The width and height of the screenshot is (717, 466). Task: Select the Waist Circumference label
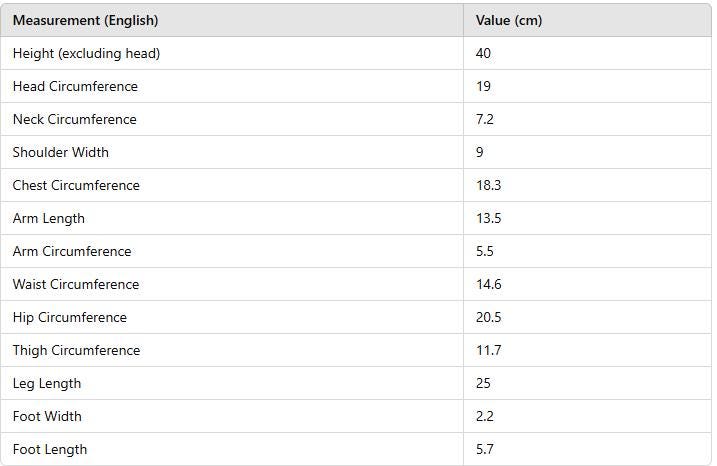pyautogui.click(x=76, y=284)
